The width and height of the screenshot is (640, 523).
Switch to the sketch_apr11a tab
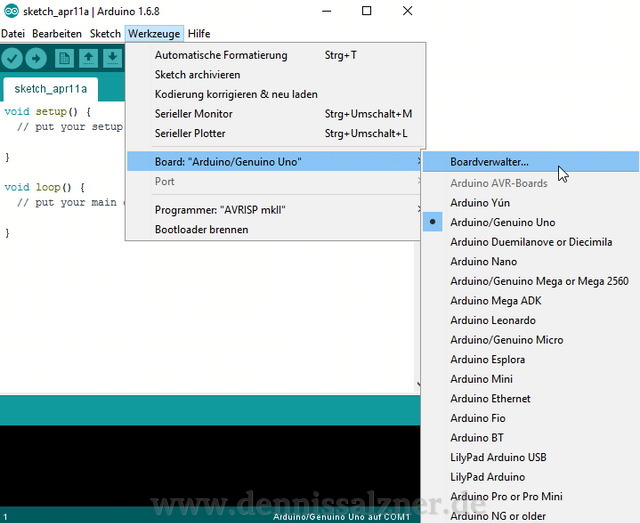pyautogui.click(x=51, y=89)
